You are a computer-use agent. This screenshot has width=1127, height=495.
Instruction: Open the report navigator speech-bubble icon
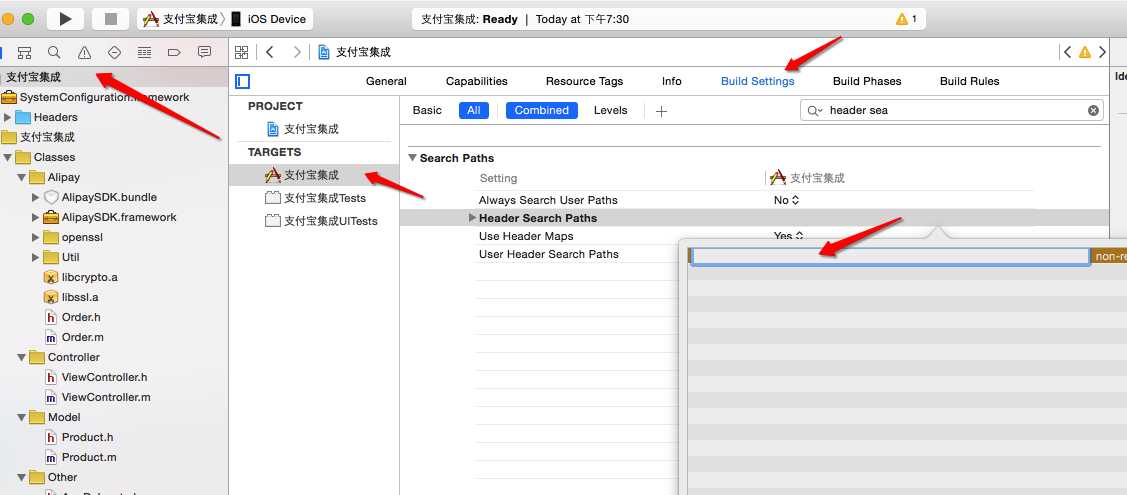point(205,52)
